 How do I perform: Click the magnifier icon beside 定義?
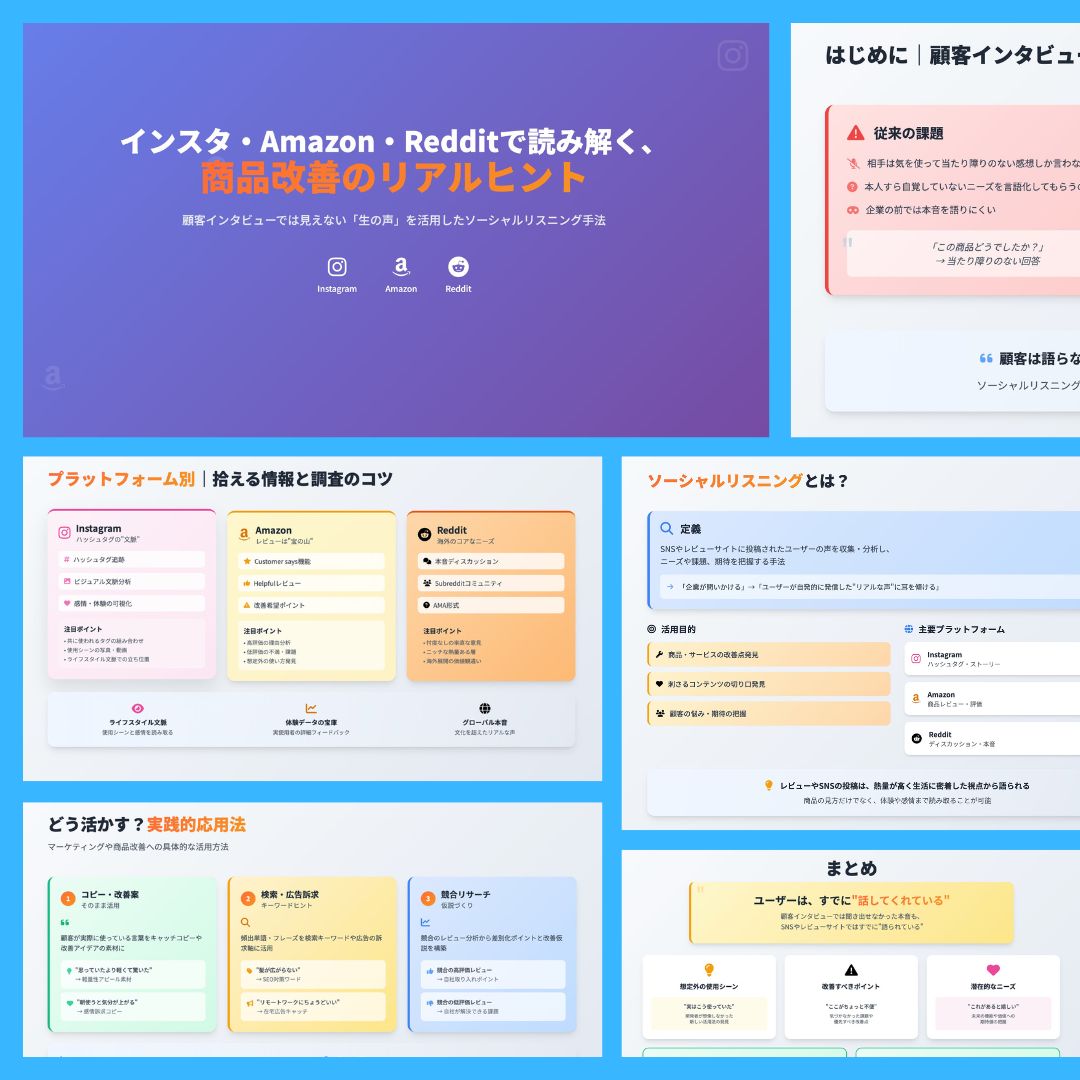click(666, 528)
